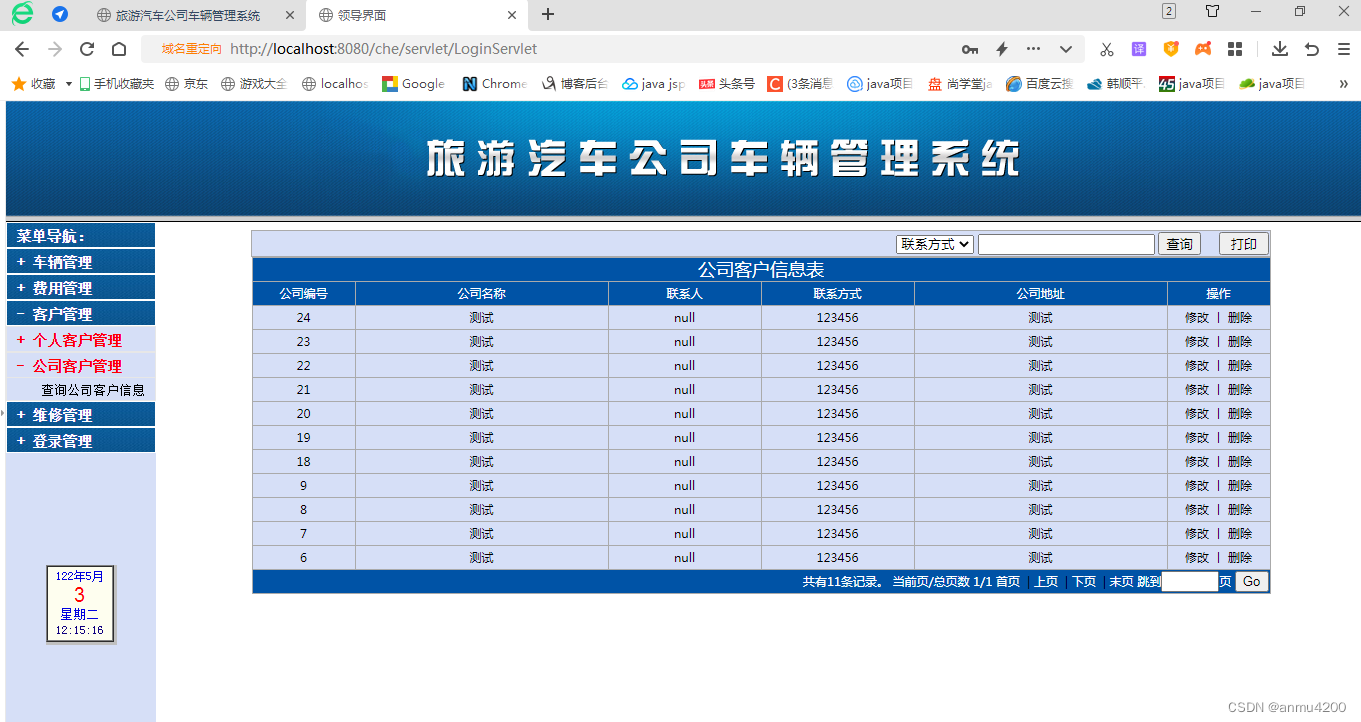1361x722 pixels.
Task: Click the browser forward arrow
Action: pyautogui.click(x=55, y=49)
